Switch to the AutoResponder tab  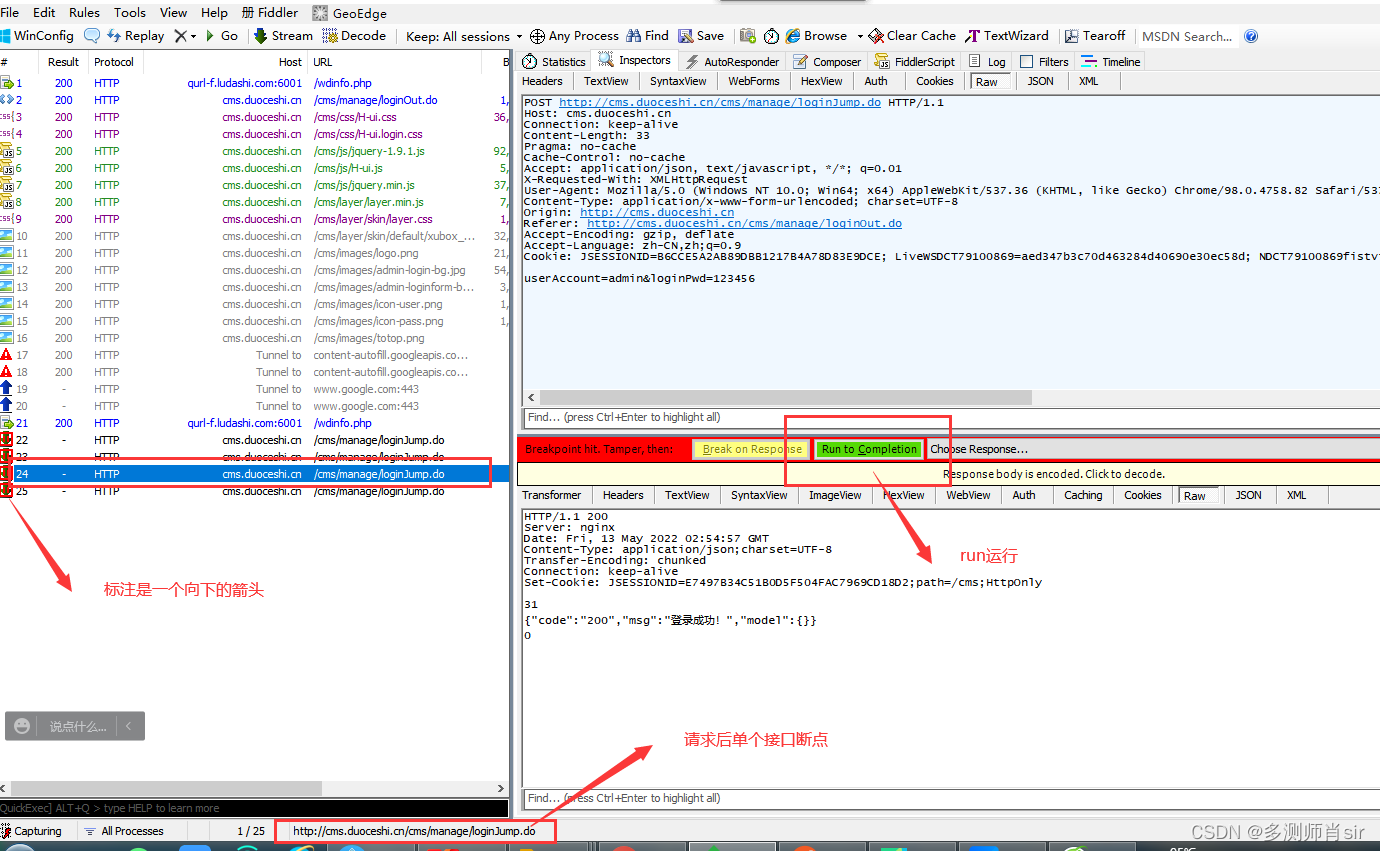(732, 62)
